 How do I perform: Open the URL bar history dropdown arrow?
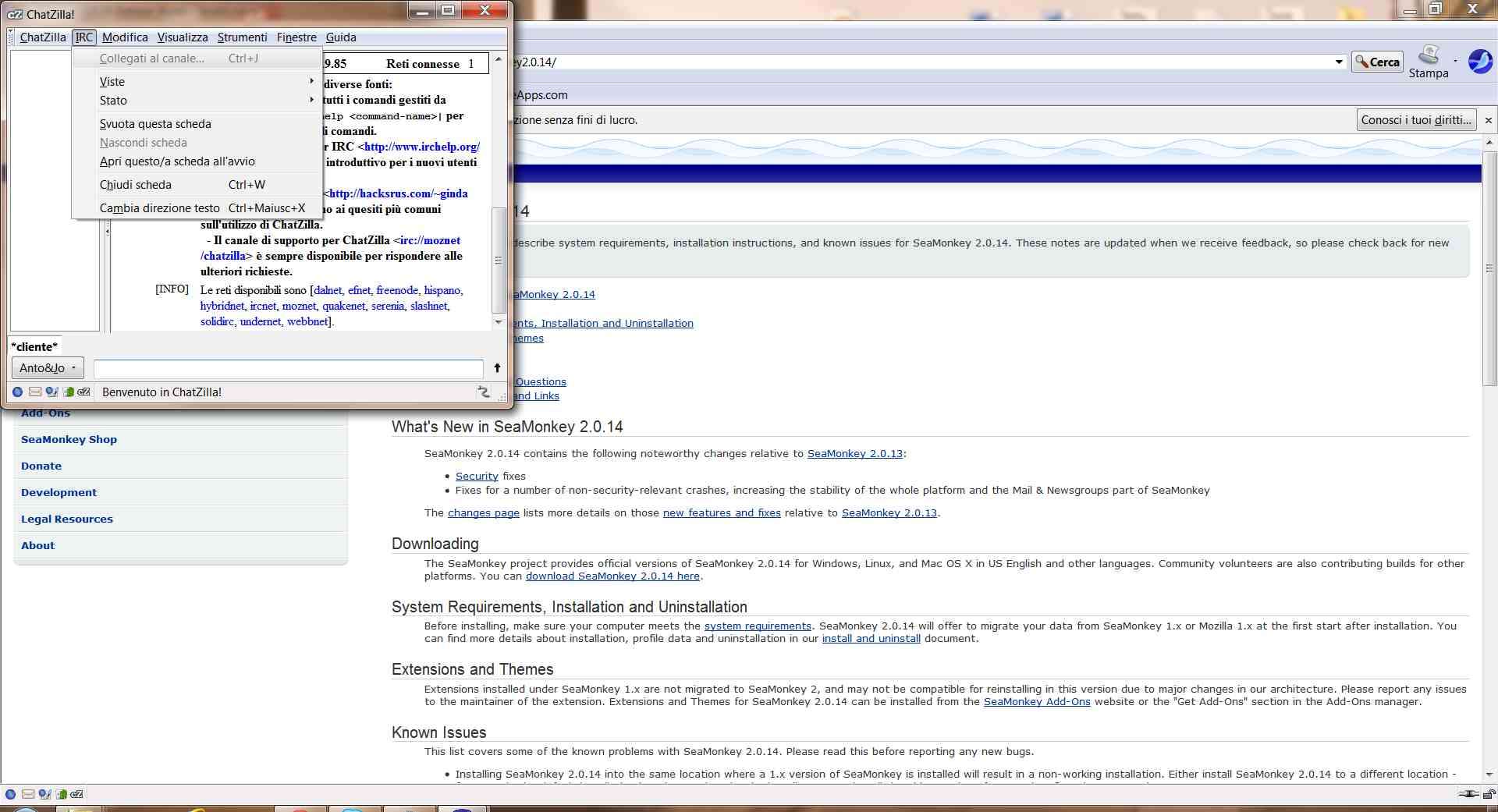tap(1339, 62)
